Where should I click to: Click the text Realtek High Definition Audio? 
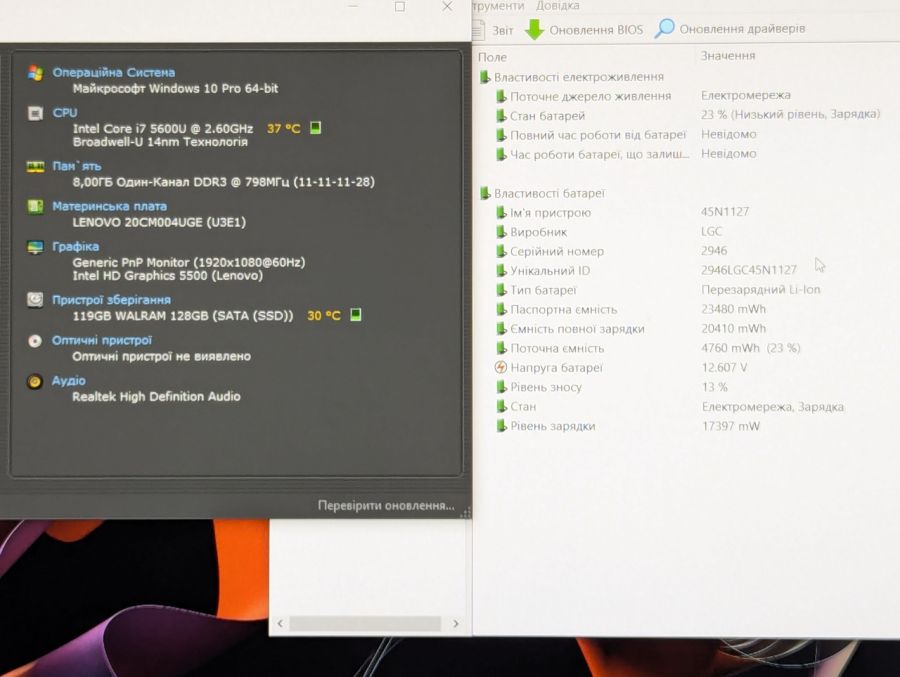(x=156, y=396)
